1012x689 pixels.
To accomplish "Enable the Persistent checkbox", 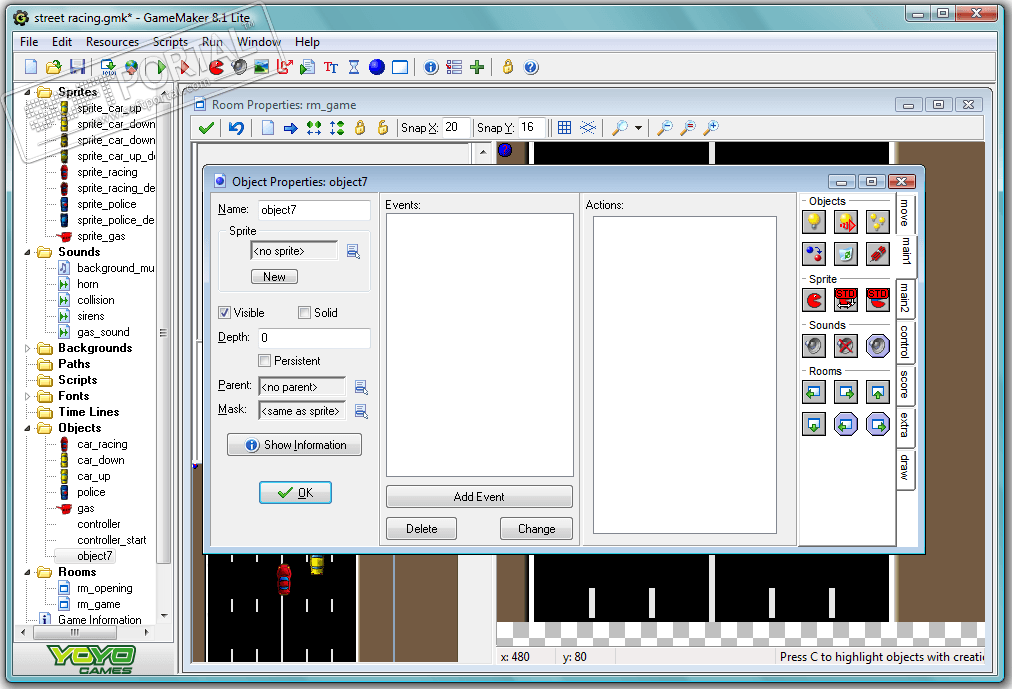I will pos(264,361).
